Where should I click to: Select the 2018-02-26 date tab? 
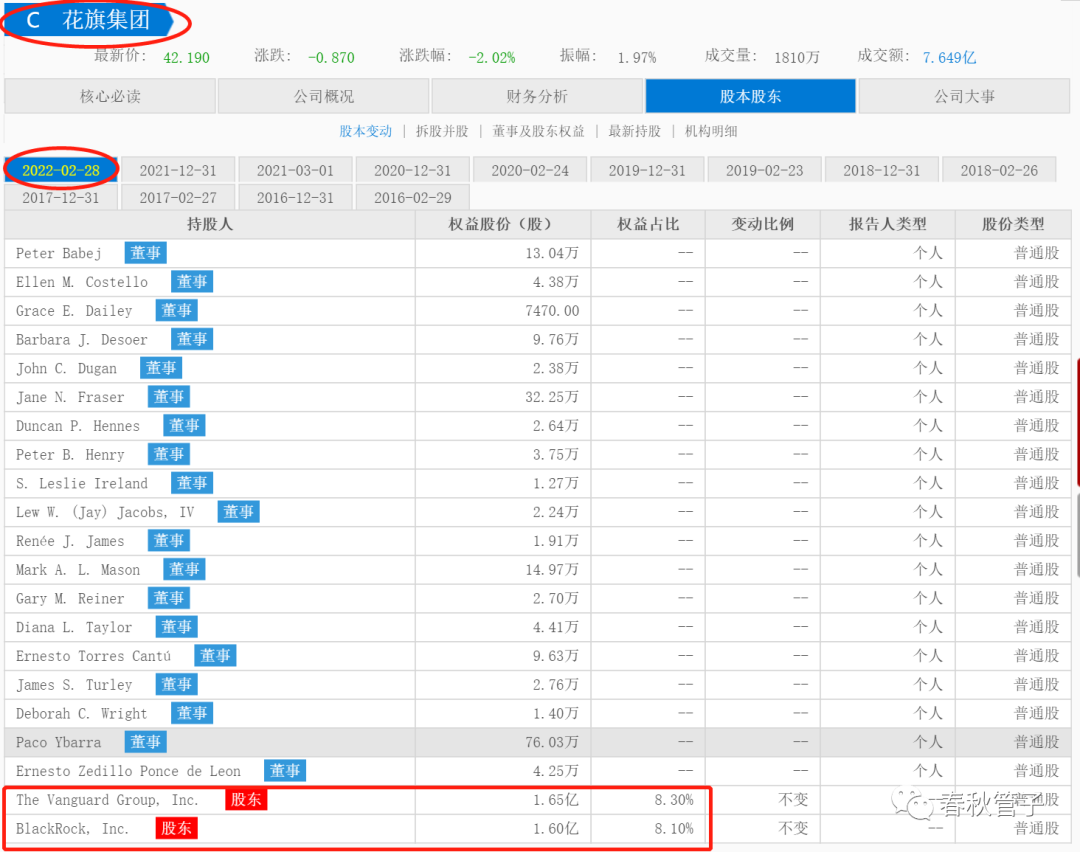pos(999,170)
